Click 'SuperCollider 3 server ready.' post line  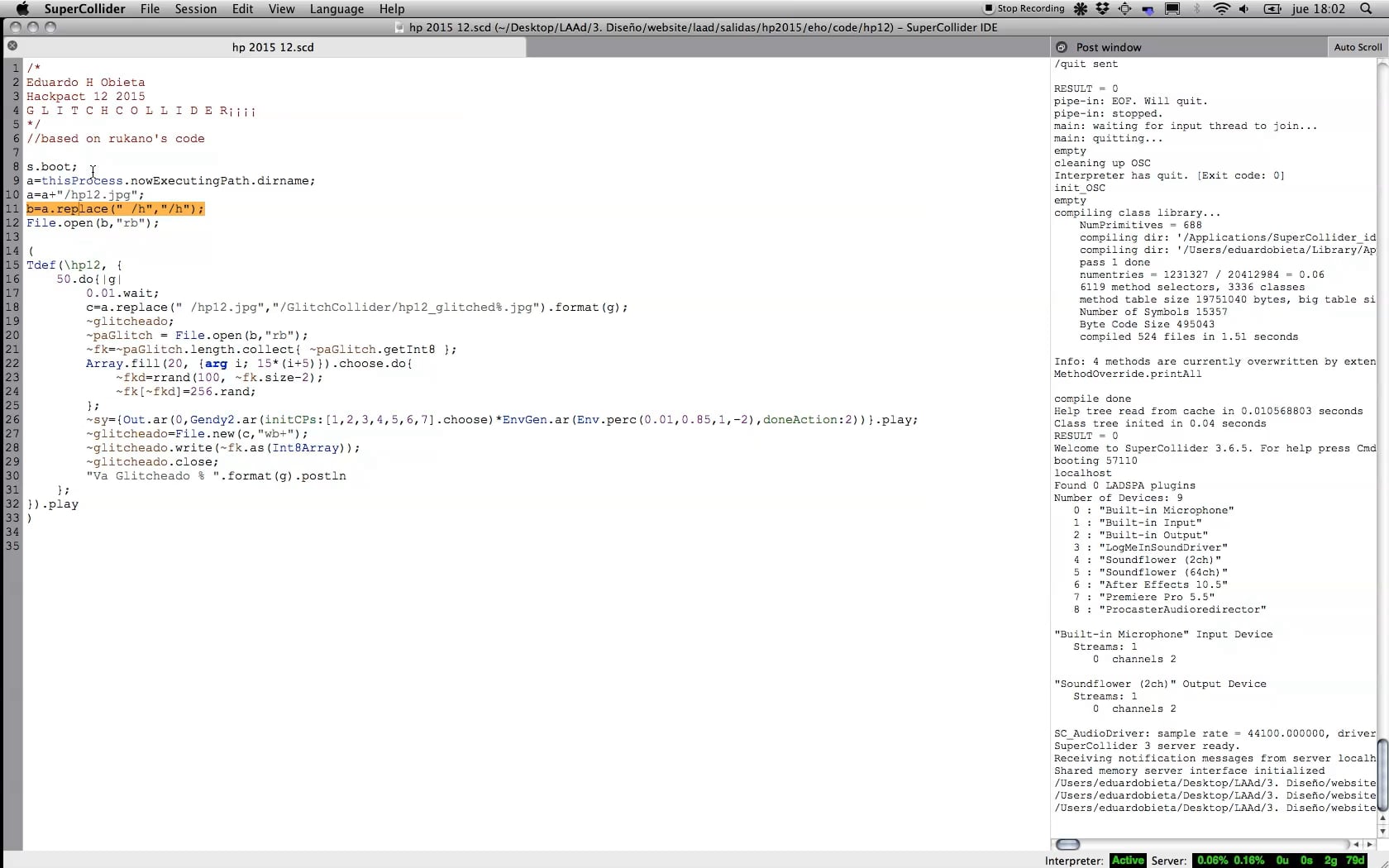tap(1147, 746)
